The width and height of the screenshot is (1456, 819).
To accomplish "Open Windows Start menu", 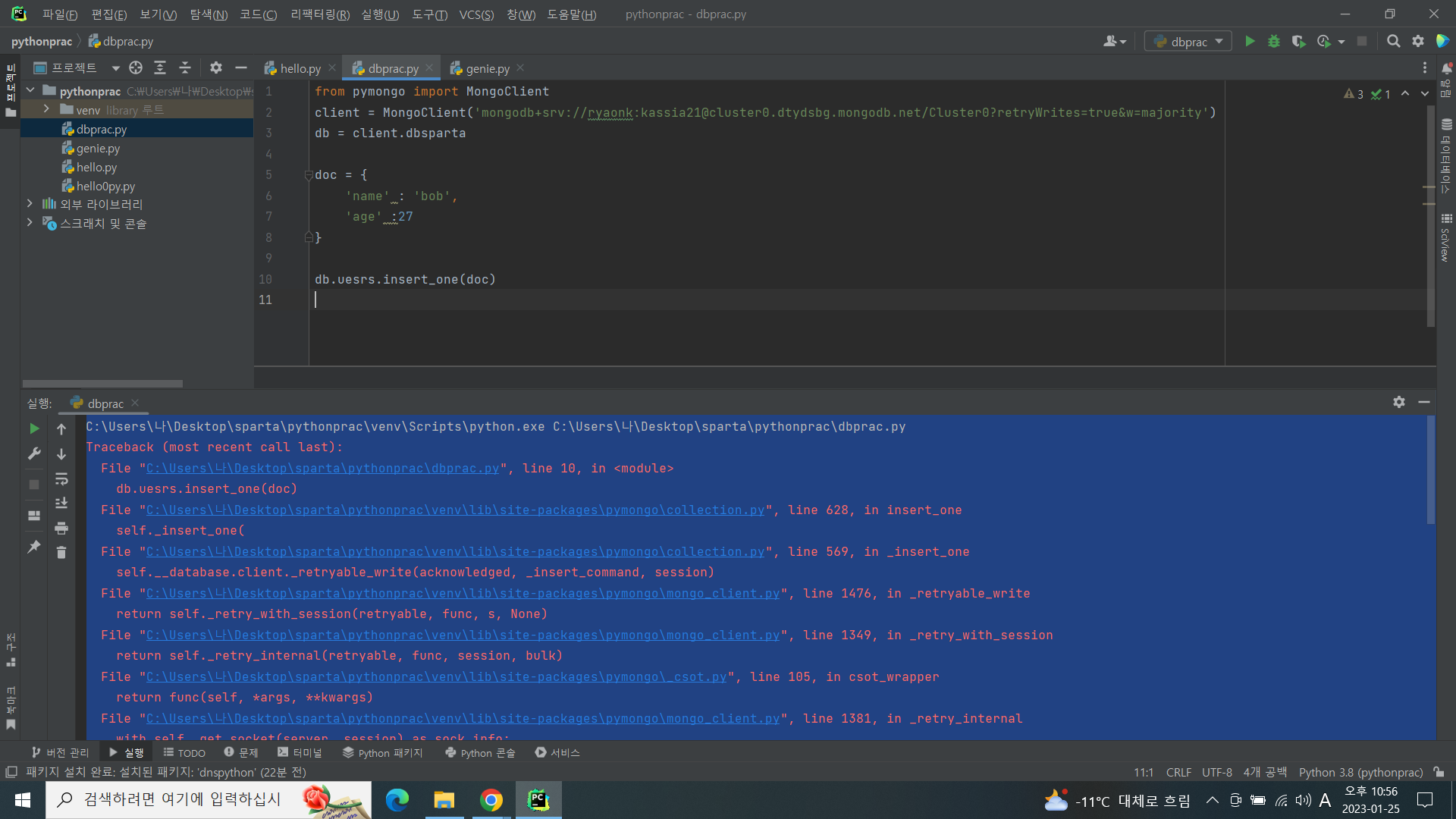I will coord(23,800).
